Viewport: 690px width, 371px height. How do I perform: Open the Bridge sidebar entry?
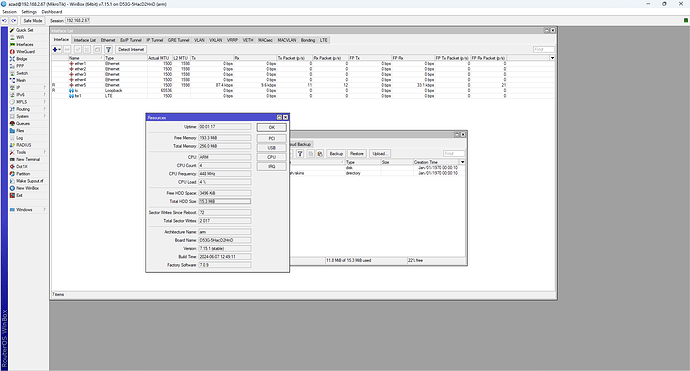(x=22, y=59)
